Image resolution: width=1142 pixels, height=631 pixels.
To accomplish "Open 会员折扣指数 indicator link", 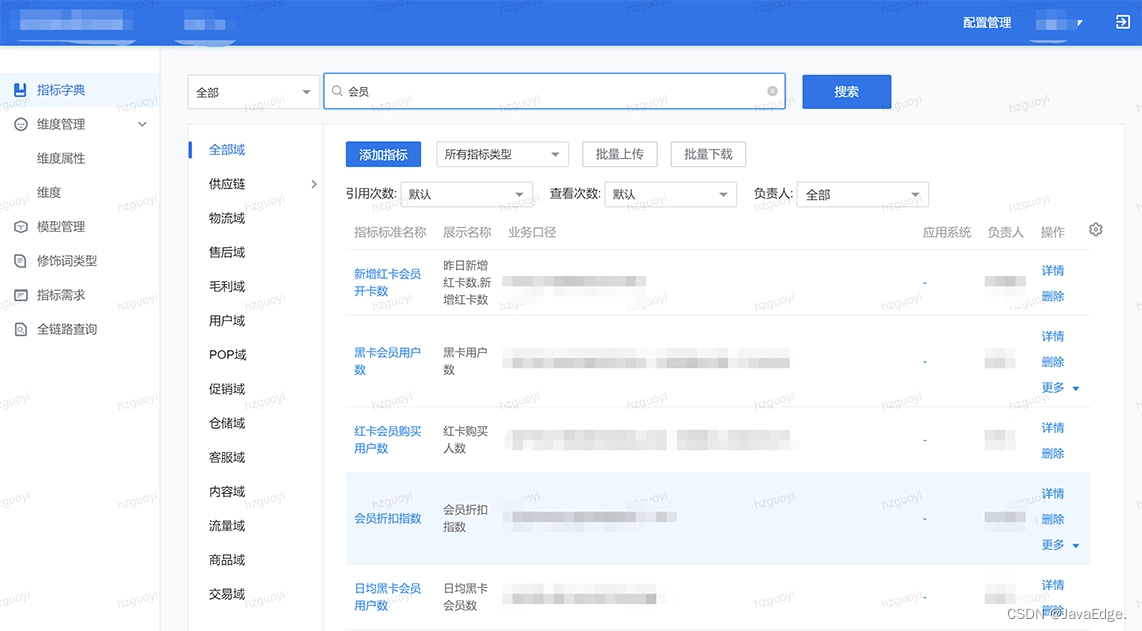I will click(x=387, y=519).
